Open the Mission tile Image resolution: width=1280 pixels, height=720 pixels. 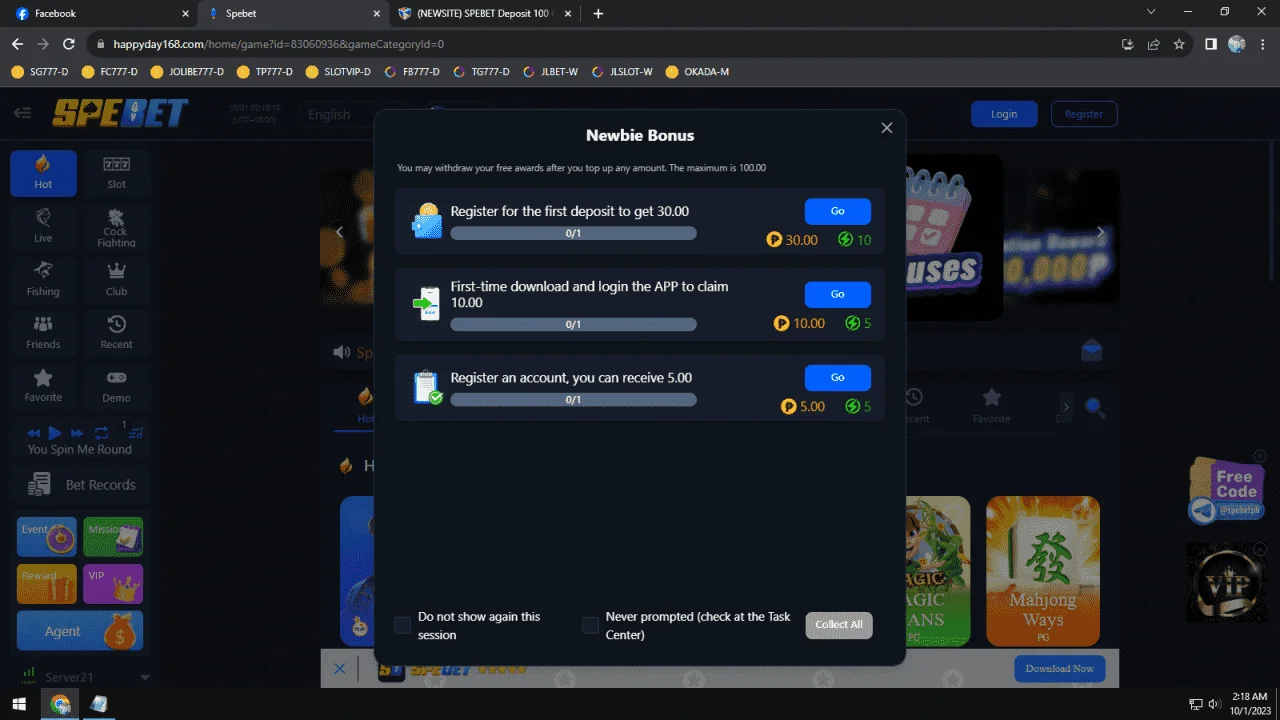coord(113,537)
